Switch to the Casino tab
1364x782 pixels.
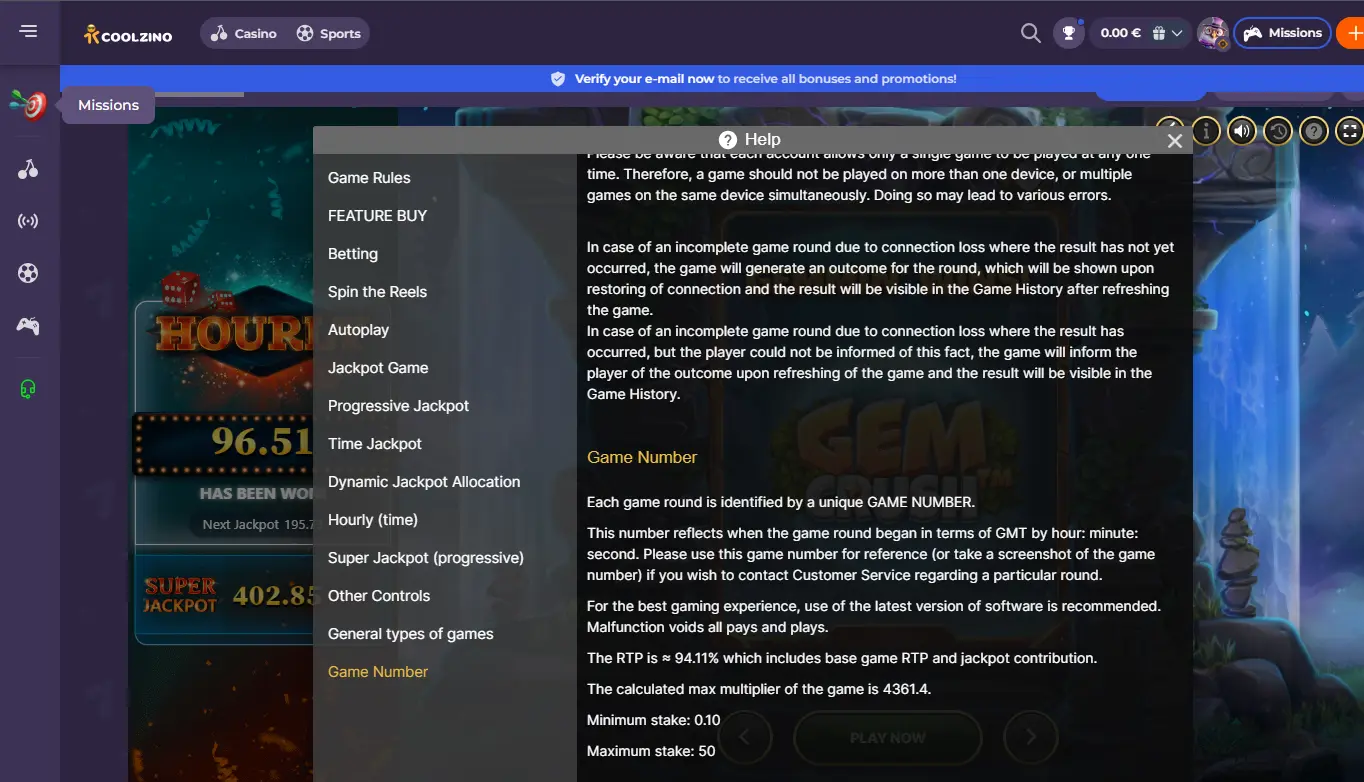244,34
